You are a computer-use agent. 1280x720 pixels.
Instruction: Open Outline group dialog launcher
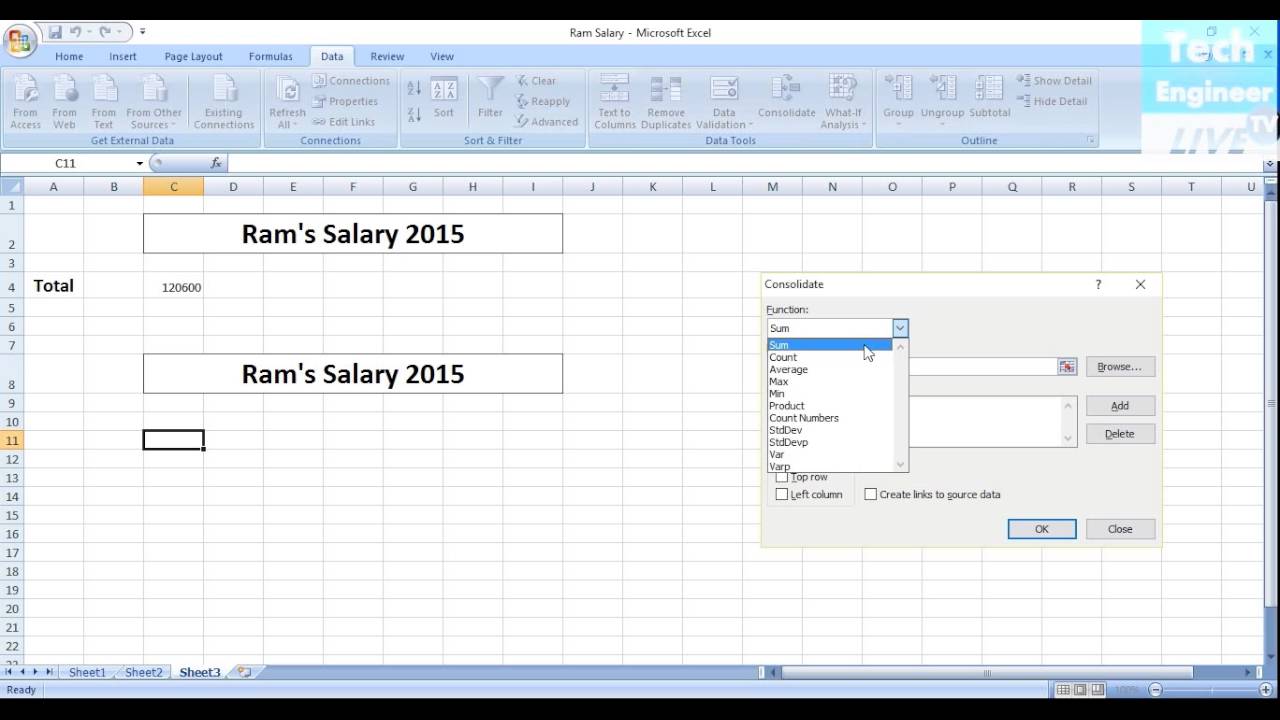click(1090, 141)
